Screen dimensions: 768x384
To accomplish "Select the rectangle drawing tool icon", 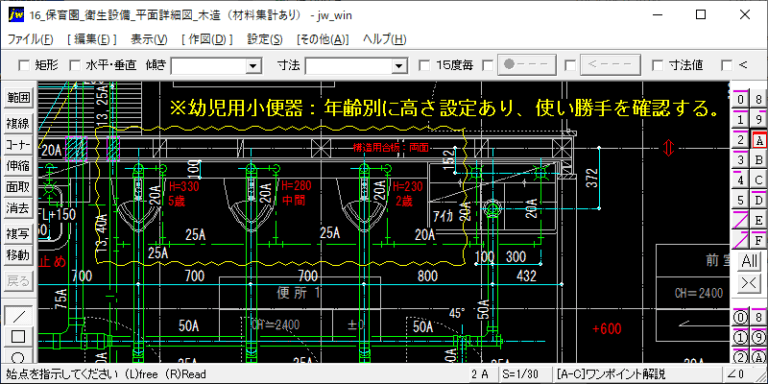I will [18, 336].
